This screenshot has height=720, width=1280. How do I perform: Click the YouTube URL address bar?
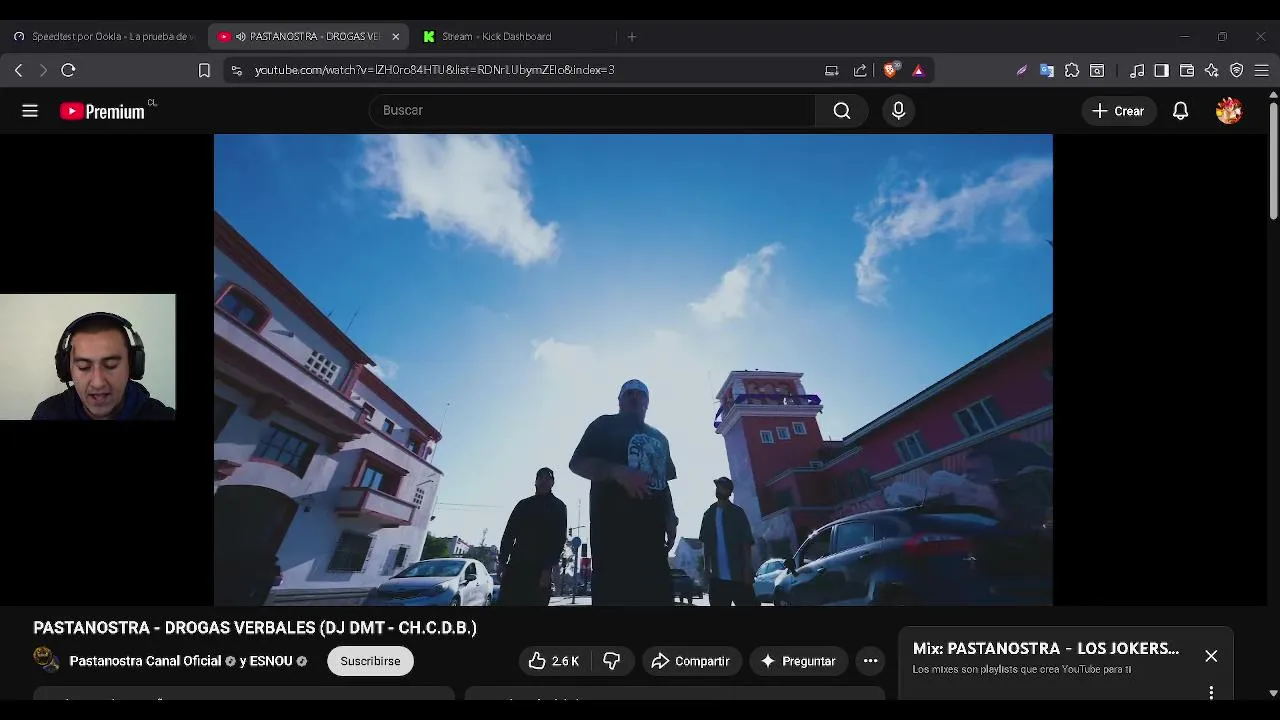434,70
